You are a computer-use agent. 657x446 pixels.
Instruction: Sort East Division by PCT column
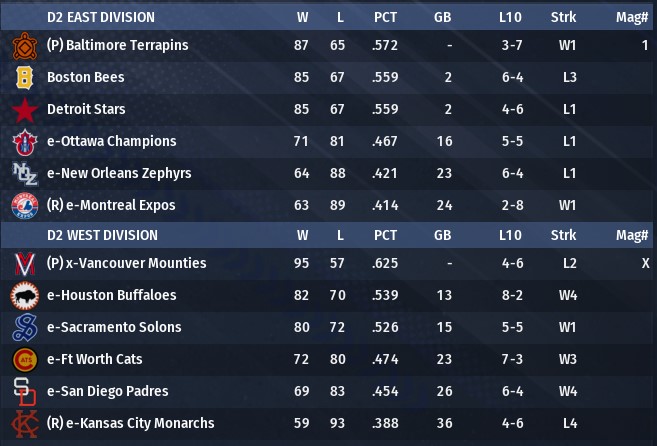[385, 17]
